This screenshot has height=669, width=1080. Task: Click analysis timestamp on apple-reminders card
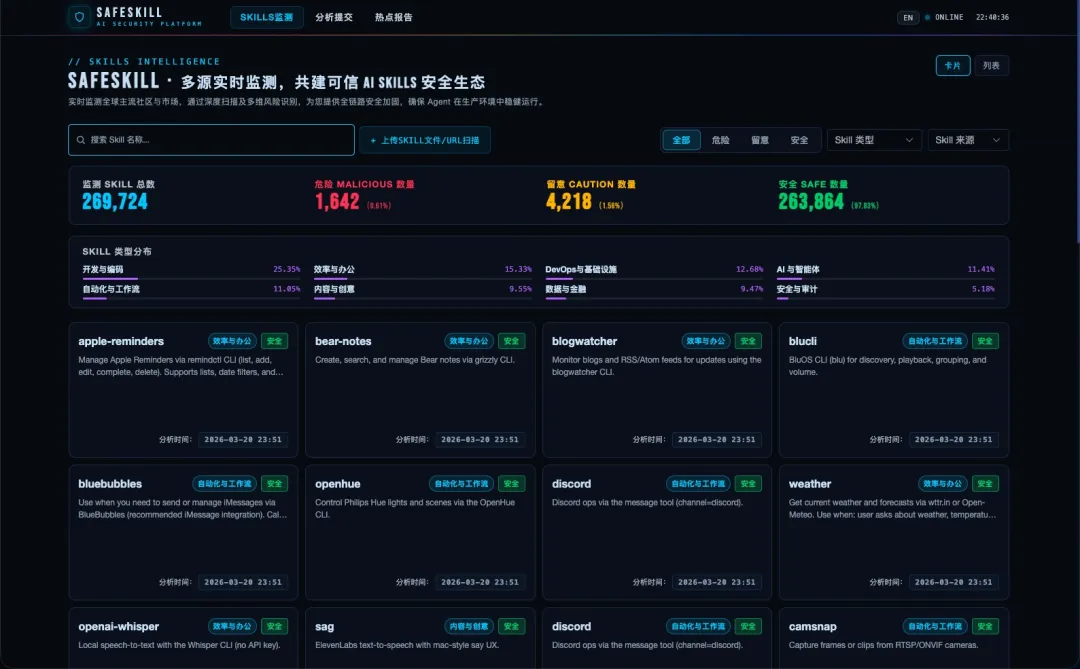point(243,440)
